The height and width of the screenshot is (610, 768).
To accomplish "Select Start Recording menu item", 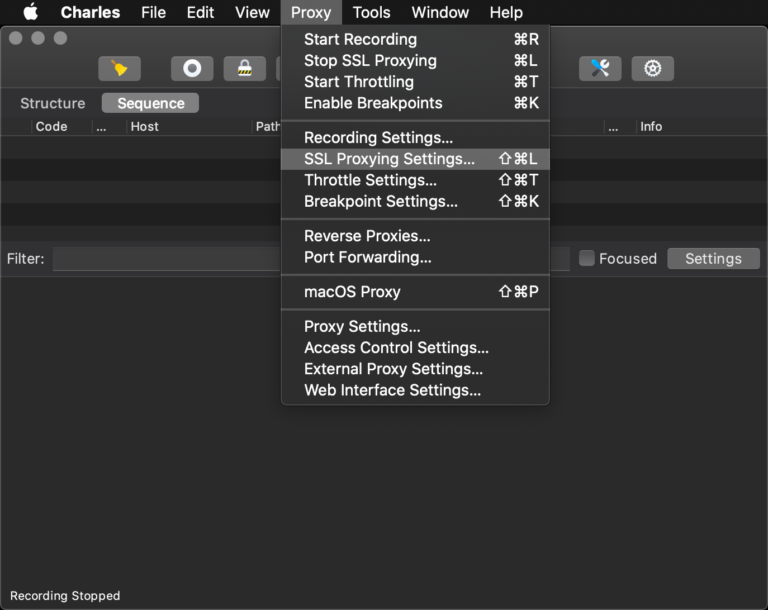I will (415, 39).
